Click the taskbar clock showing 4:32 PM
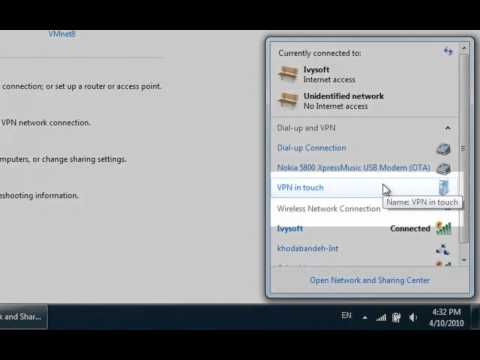Viewport: 480px width, 360px height. coord(446,317)
